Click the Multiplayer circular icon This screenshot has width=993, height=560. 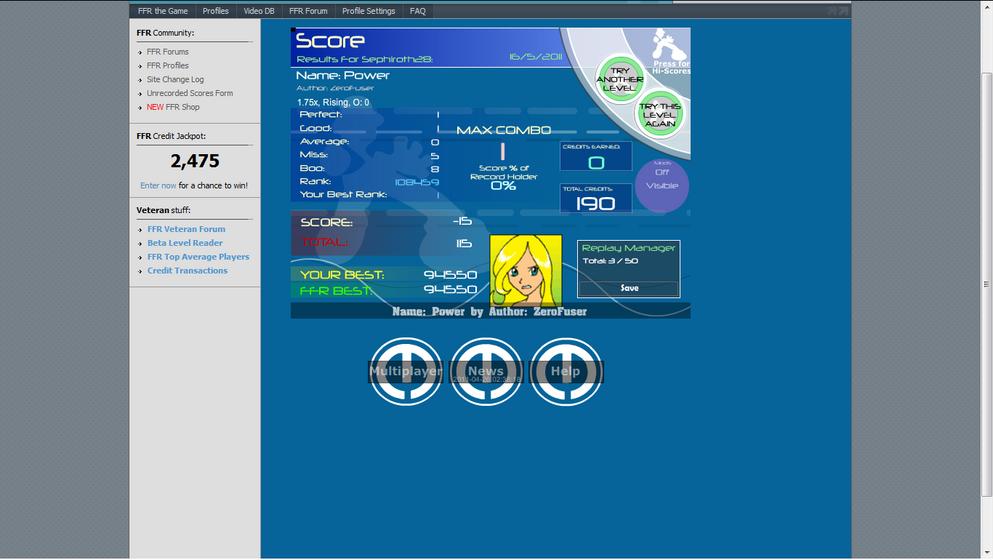[405, 371]
